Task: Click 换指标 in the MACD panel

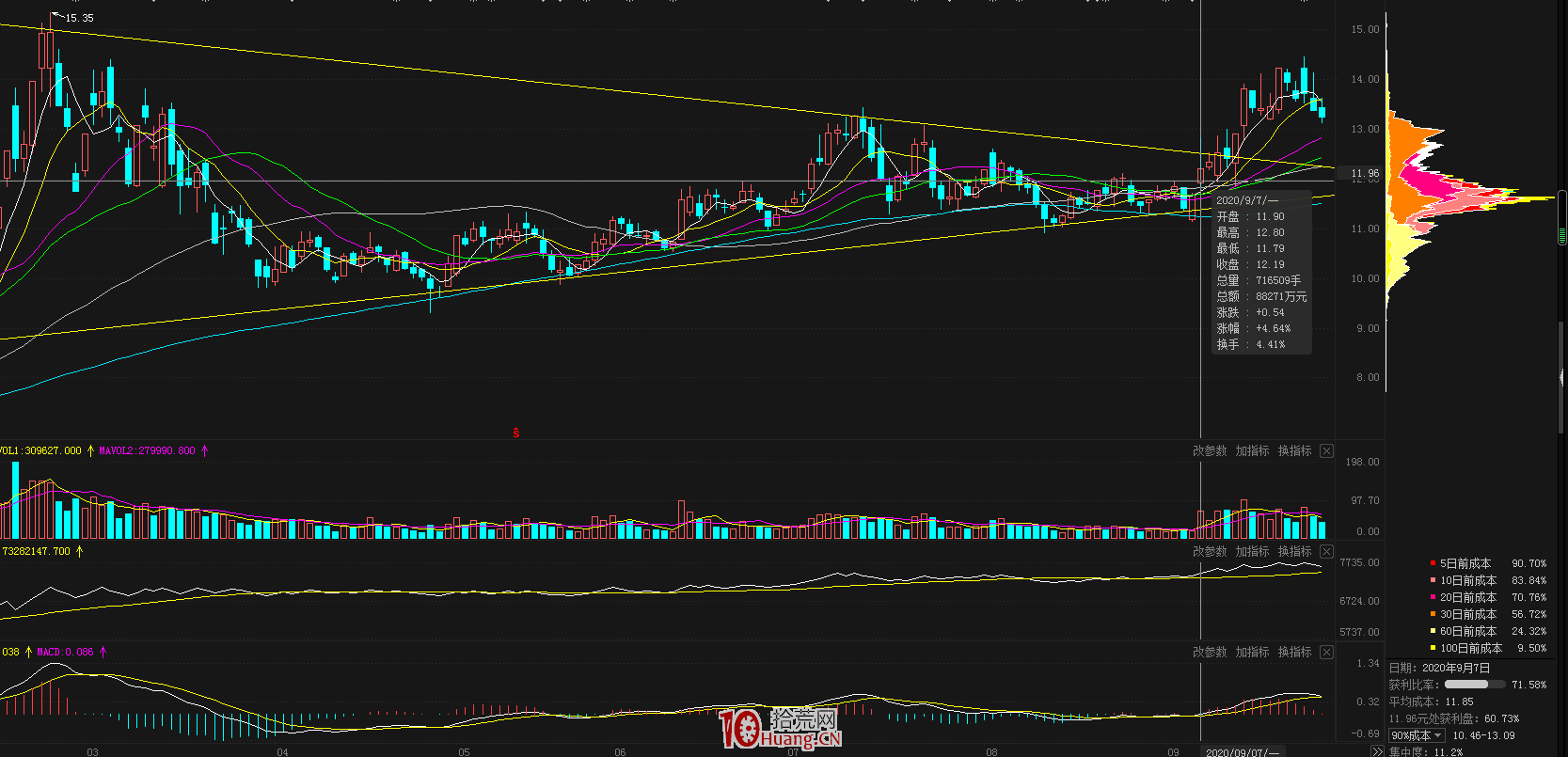Action: coord(1294,653)
